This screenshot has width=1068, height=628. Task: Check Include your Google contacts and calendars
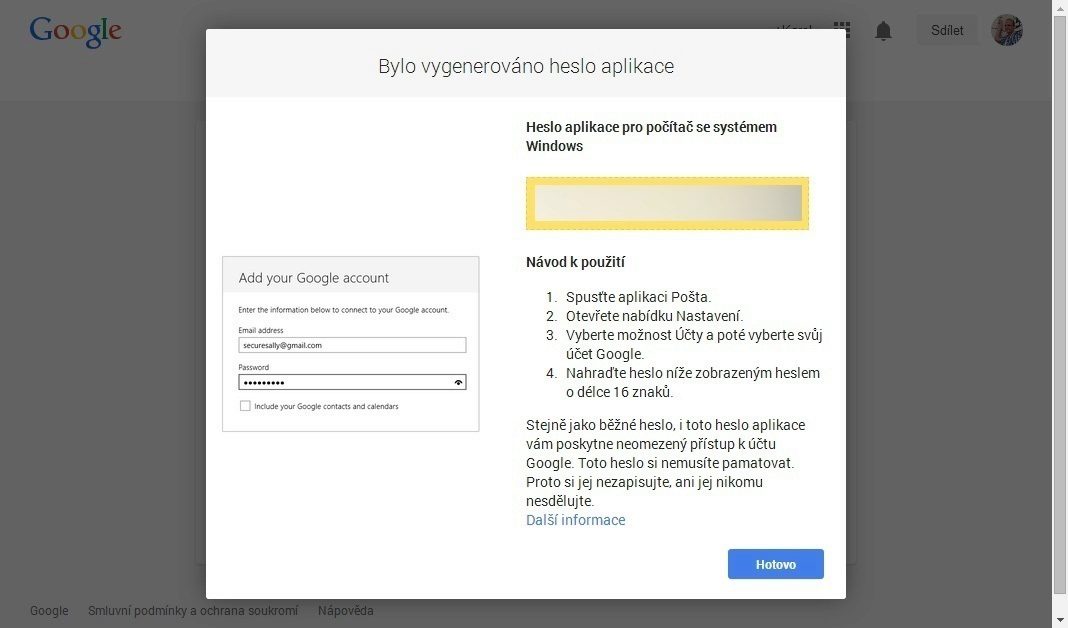coord(245,406)
